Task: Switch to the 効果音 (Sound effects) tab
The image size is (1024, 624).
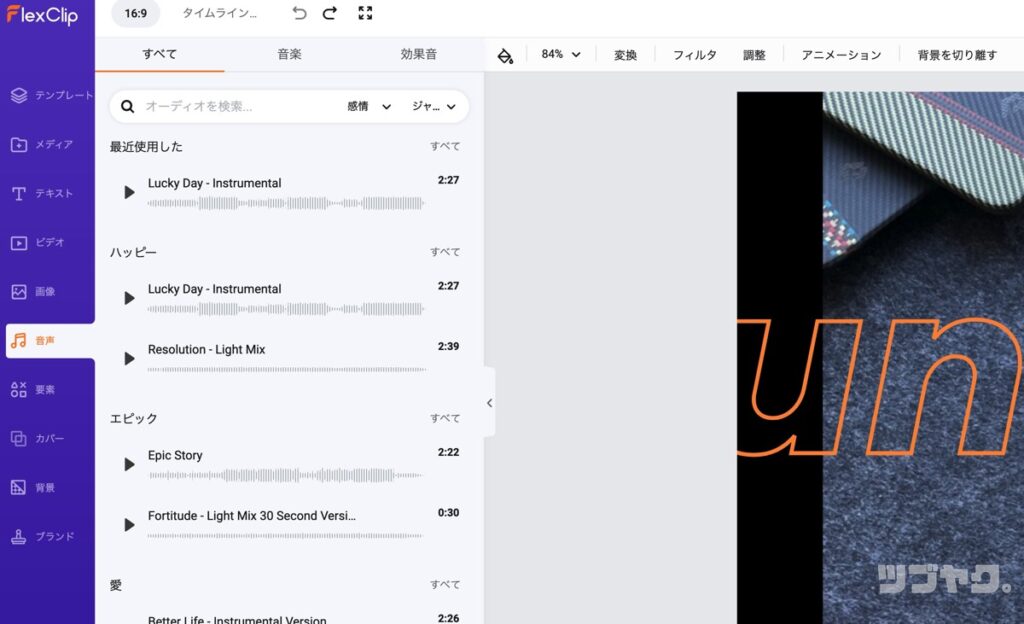Action: tap(419, 54)
